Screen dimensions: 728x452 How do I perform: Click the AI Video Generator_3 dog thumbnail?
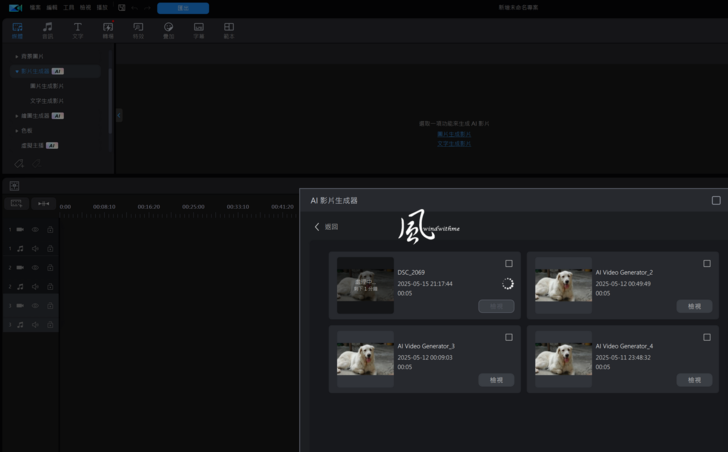click(365, 353)
